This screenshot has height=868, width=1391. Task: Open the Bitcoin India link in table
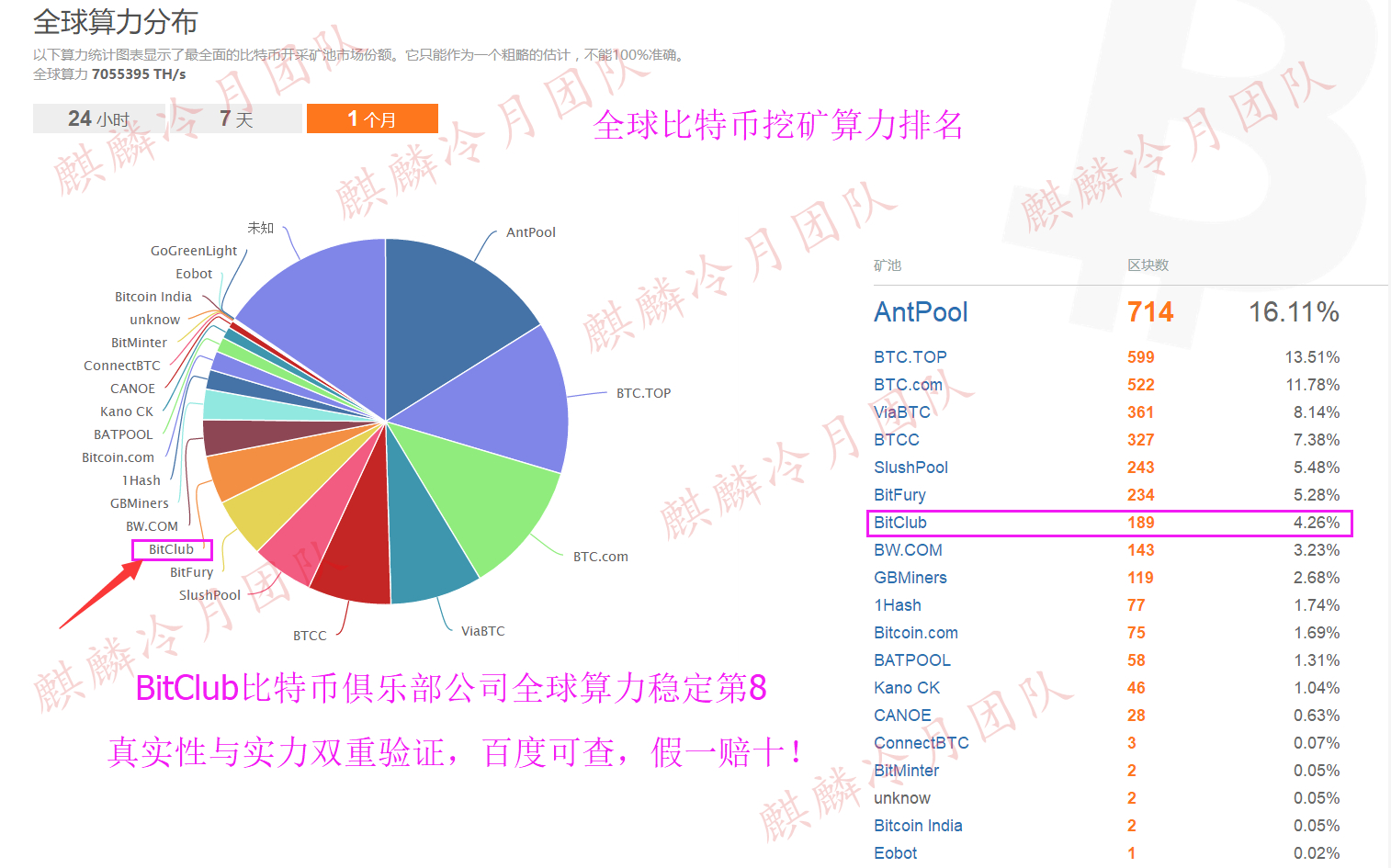click(918, 826)
